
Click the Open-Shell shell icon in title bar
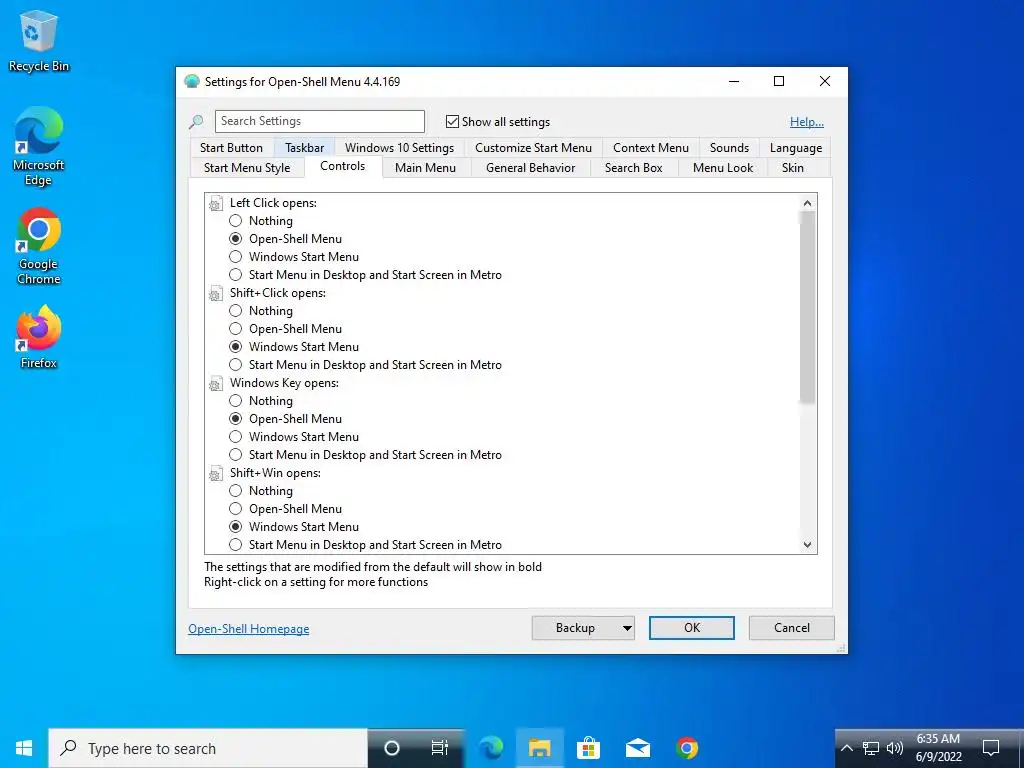(191, 82)
